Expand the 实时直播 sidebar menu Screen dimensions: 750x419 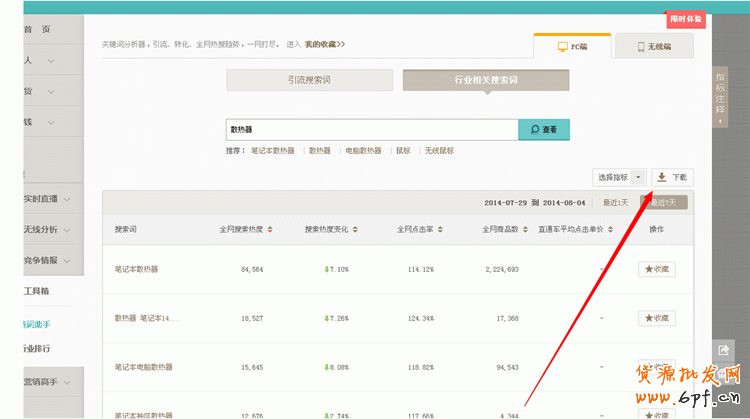52,200
